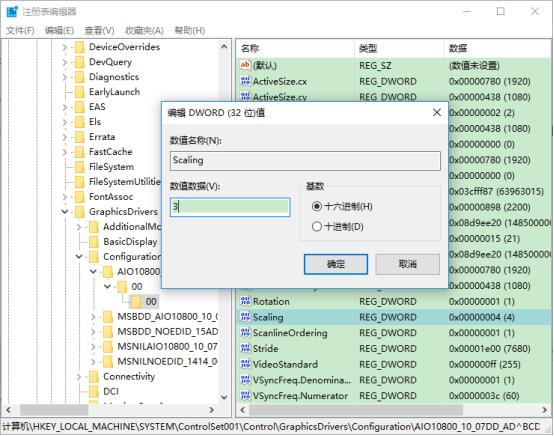Click the DeviceOverrides folder icon
The height and width of the screenshot is (436, 554).
coord(80,47)
